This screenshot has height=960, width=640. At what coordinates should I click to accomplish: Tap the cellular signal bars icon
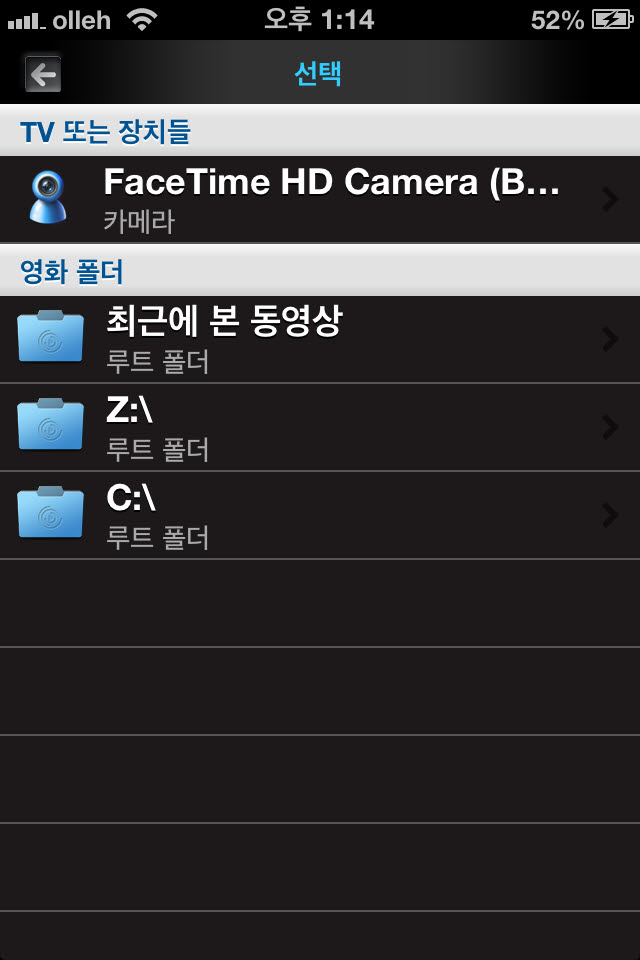coord(26,22)
